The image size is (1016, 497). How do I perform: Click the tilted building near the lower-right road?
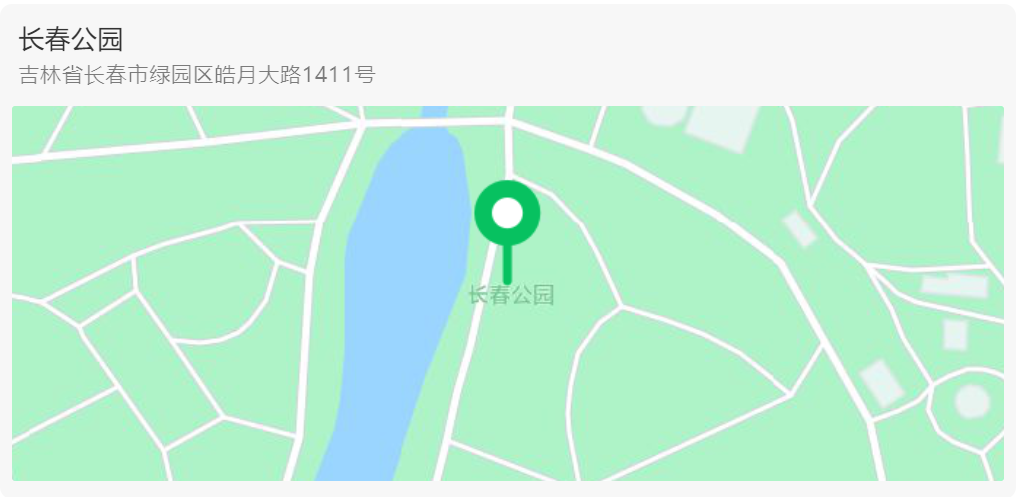(x=882, y=383)
